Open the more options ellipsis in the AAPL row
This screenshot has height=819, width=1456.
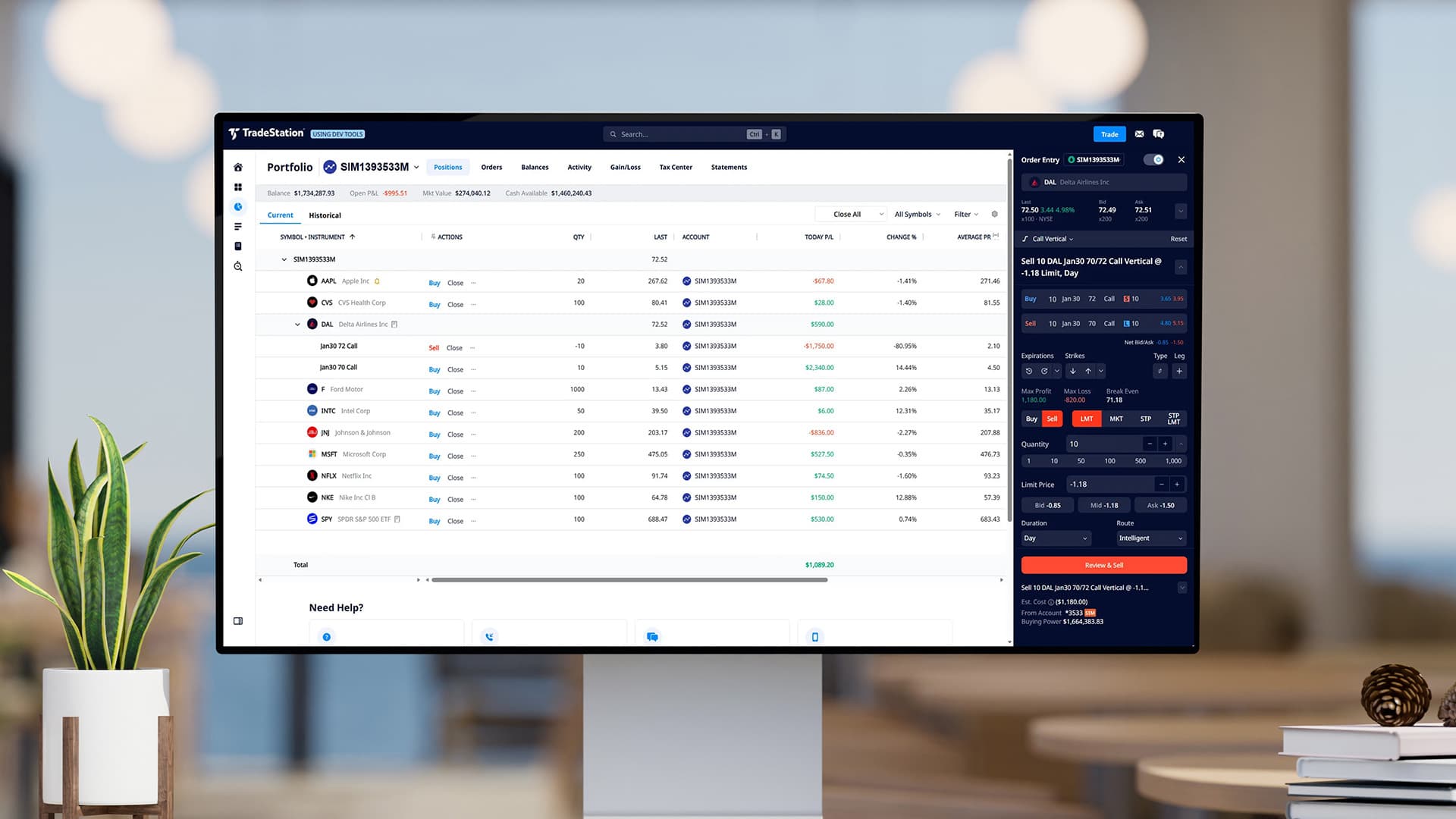click(x=473, y=283)
